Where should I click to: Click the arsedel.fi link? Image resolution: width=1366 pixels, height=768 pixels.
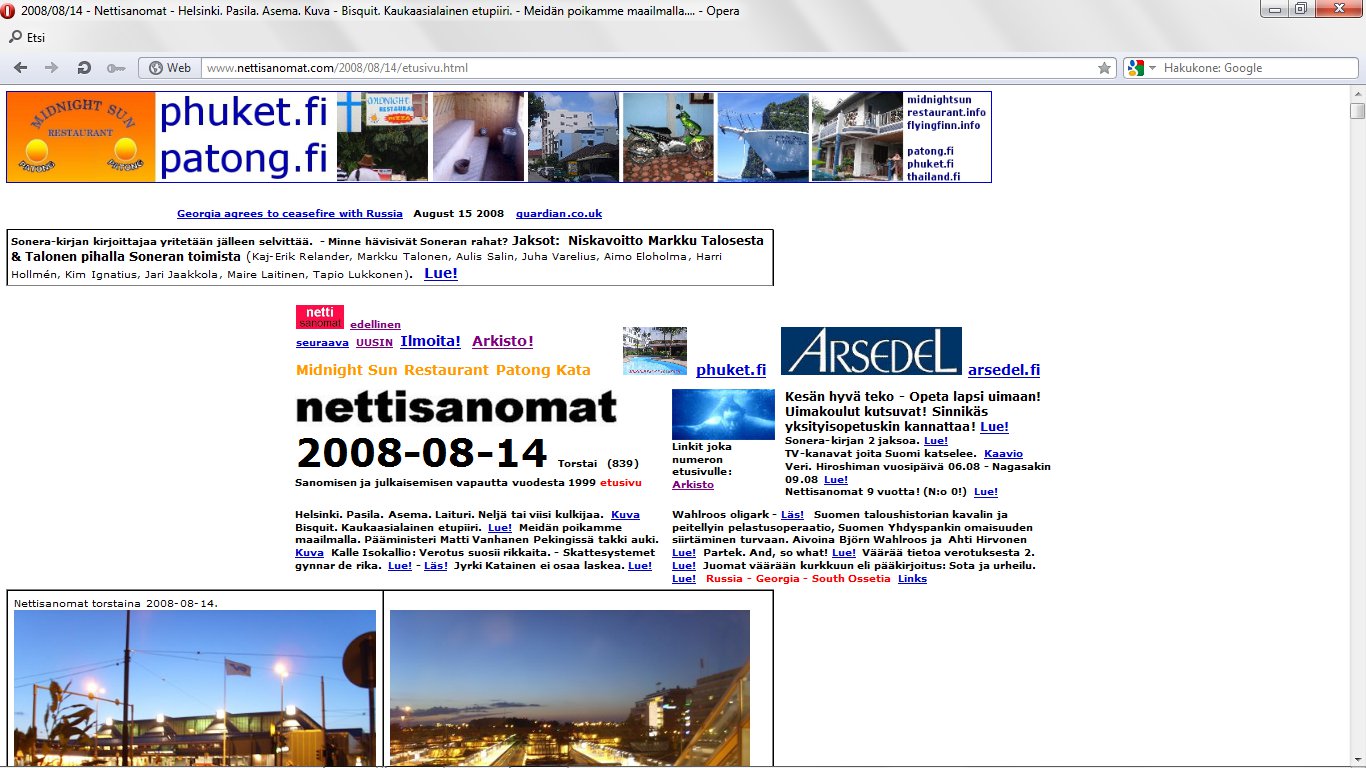pos(1003,370)
